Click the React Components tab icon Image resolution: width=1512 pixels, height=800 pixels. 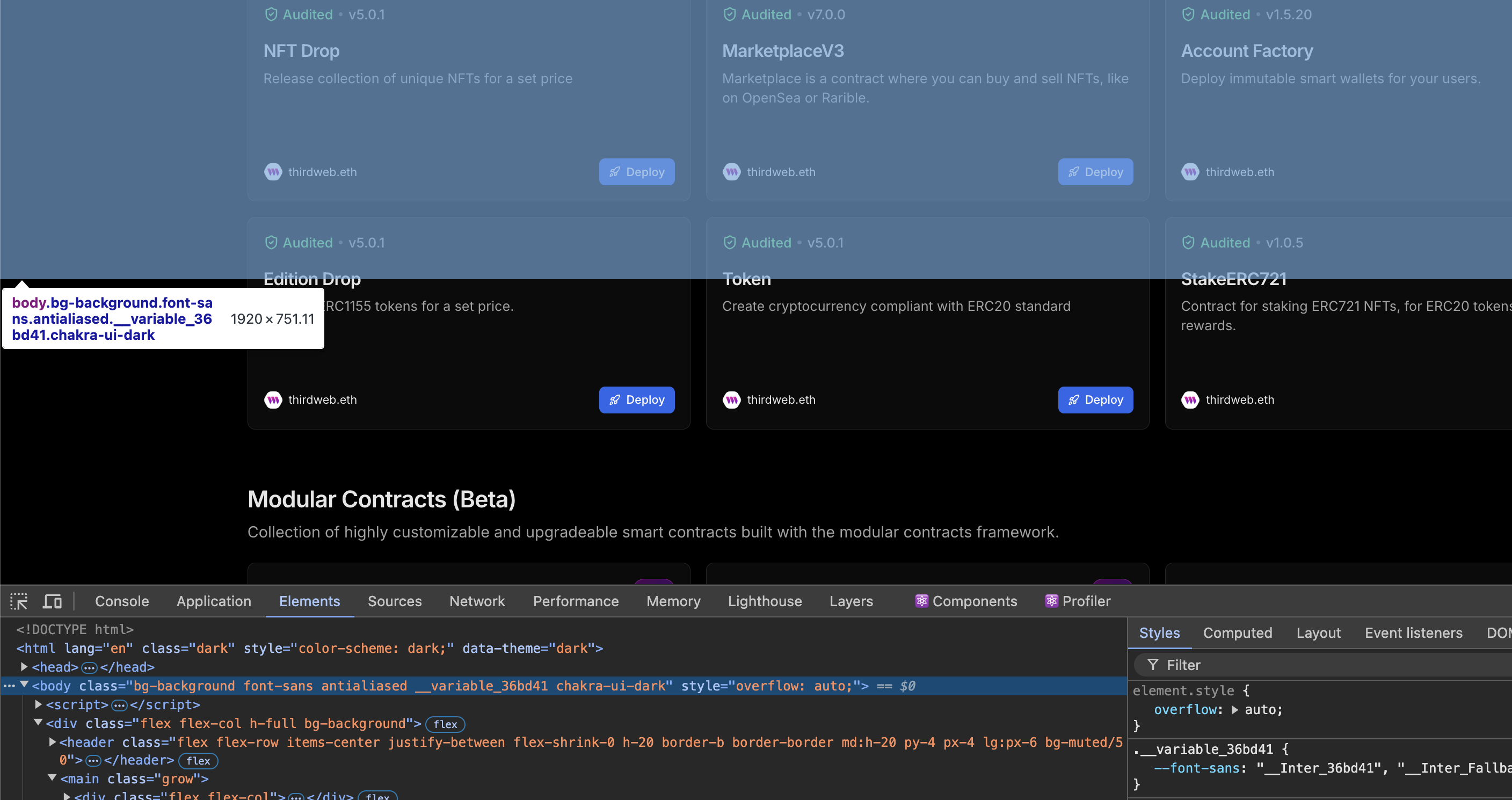tap(921, 601)
